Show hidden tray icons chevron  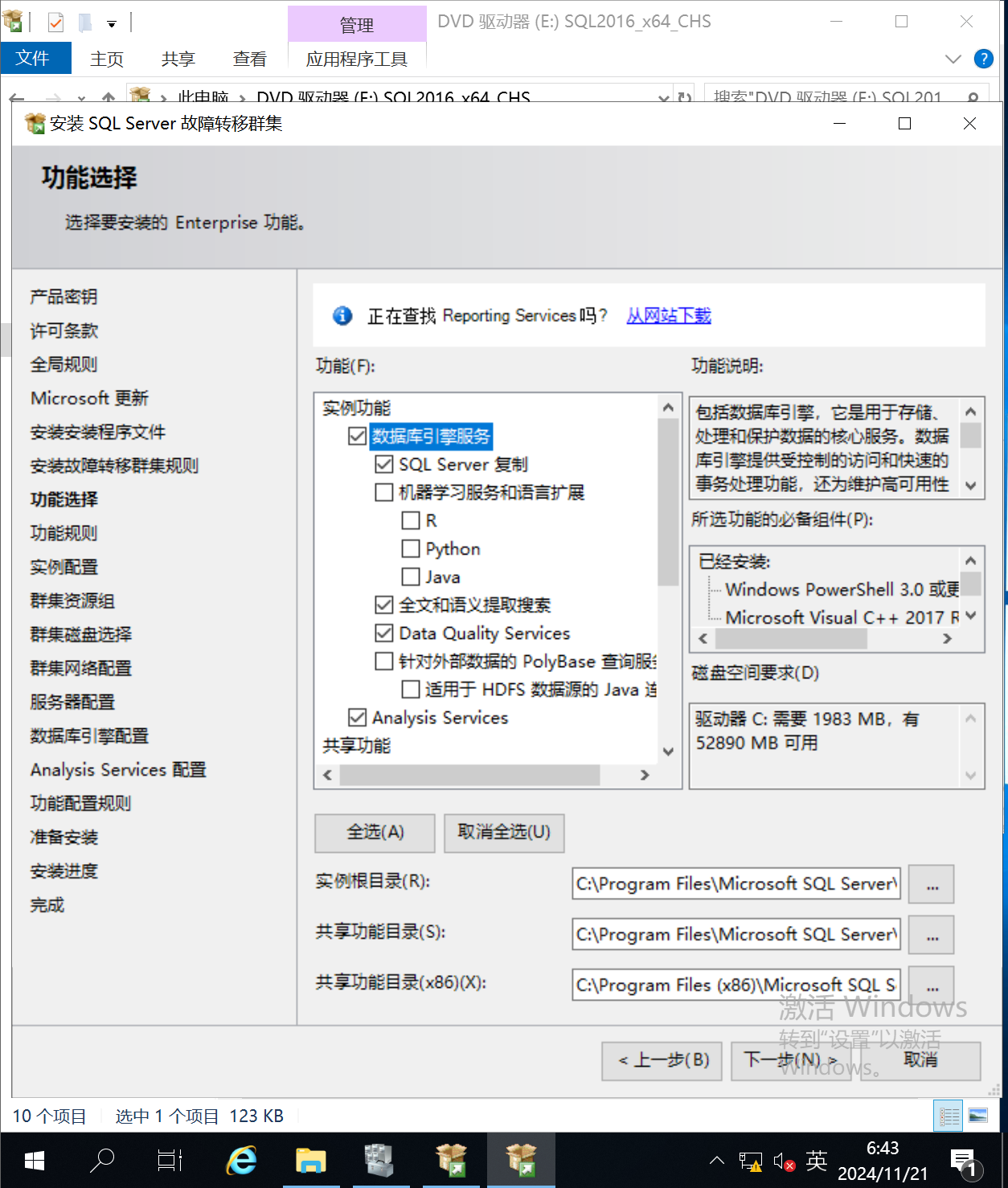tap(717, 1161)
